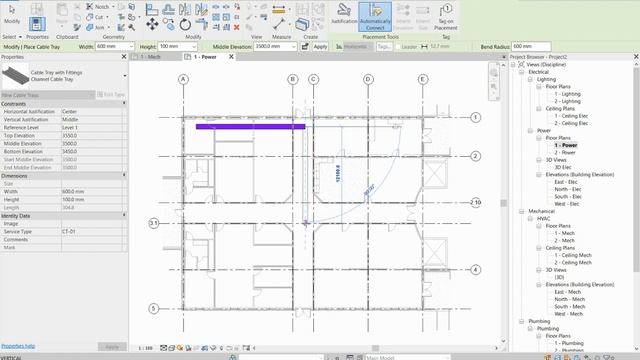Open the Height dropdown in options bar
The height and width of the screenshot is (360, 640).
(194, 47)
